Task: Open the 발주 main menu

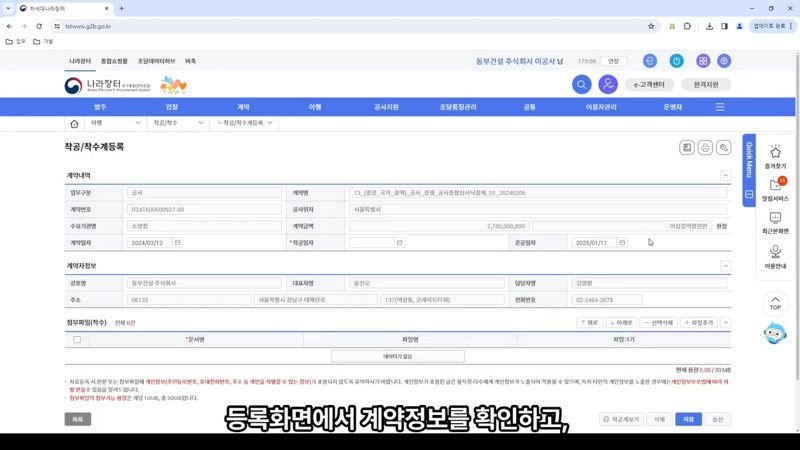Action: click(x=100, y=107)
